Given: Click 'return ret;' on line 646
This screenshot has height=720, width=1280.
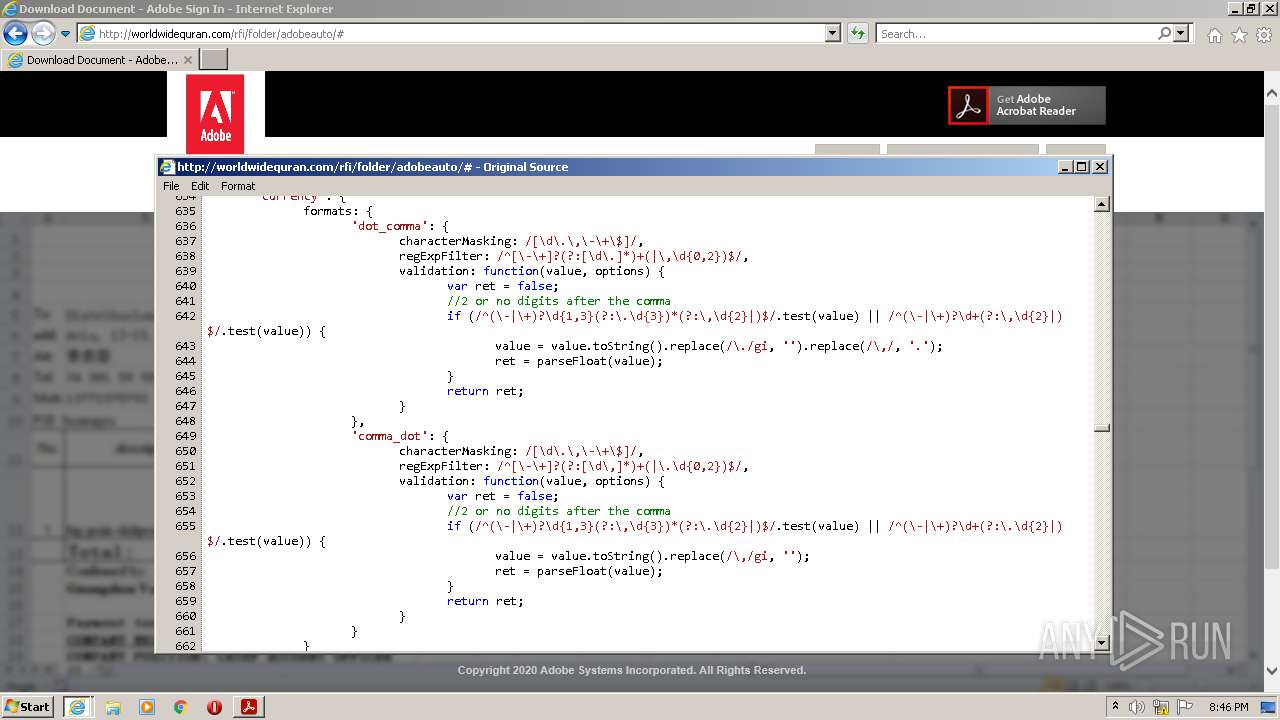Looking at the screenshot, I should 485,391.
